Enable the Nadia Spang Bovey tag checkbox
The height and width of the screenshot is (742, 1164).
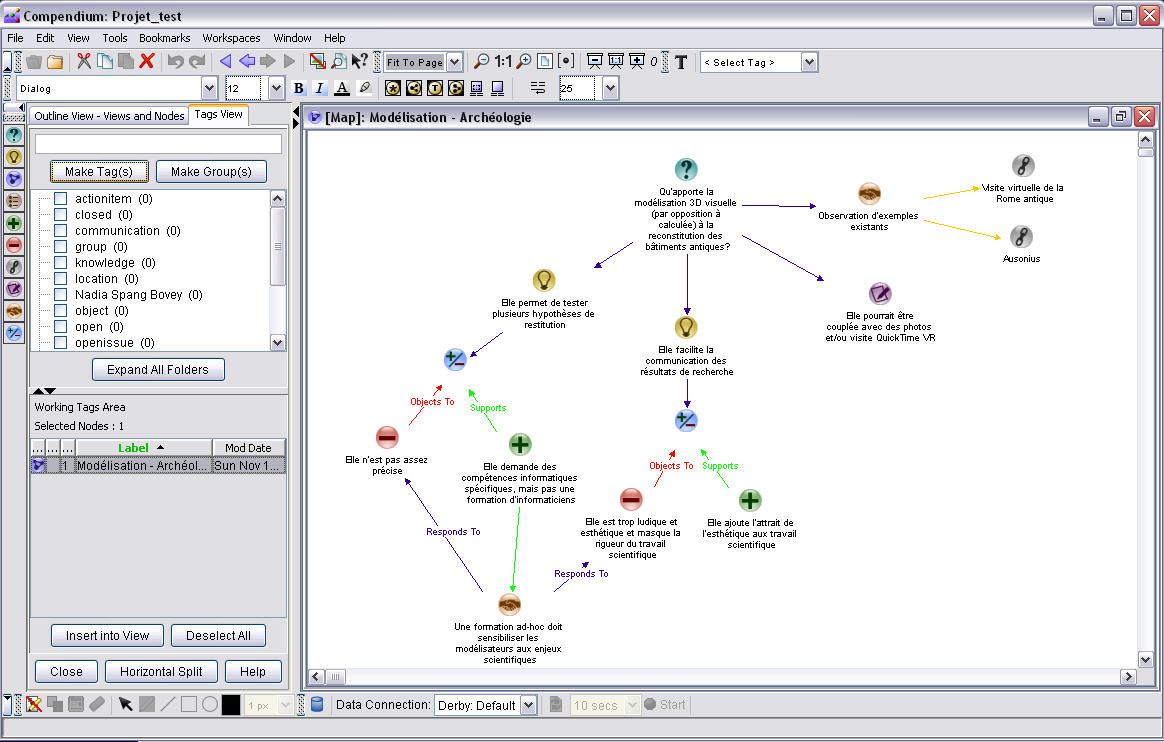click(x=61, y=295)
